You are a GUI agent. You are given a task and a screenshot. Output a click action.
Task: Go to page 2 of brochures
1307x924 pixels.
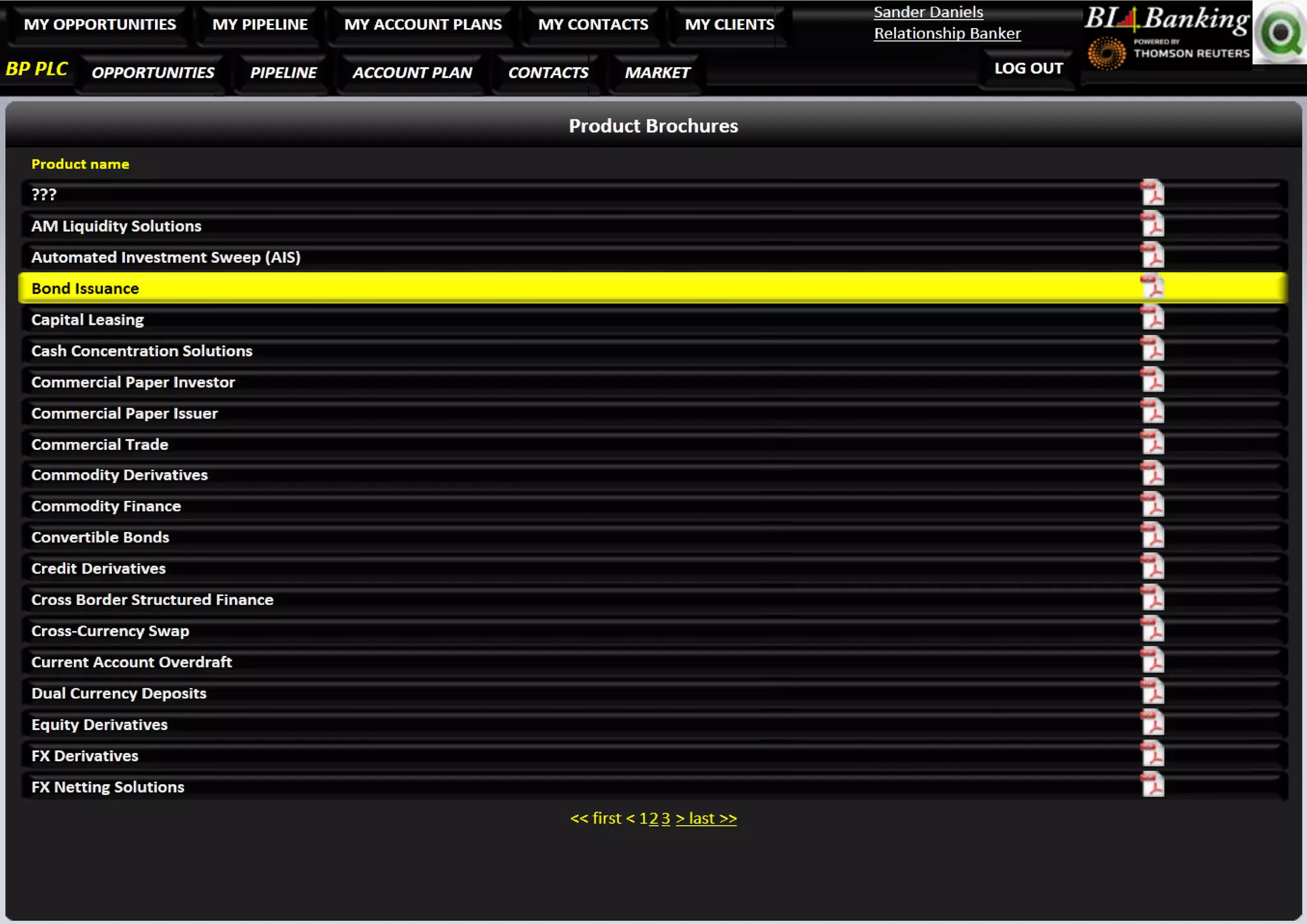pyautogui.click(x=653, y=819)
